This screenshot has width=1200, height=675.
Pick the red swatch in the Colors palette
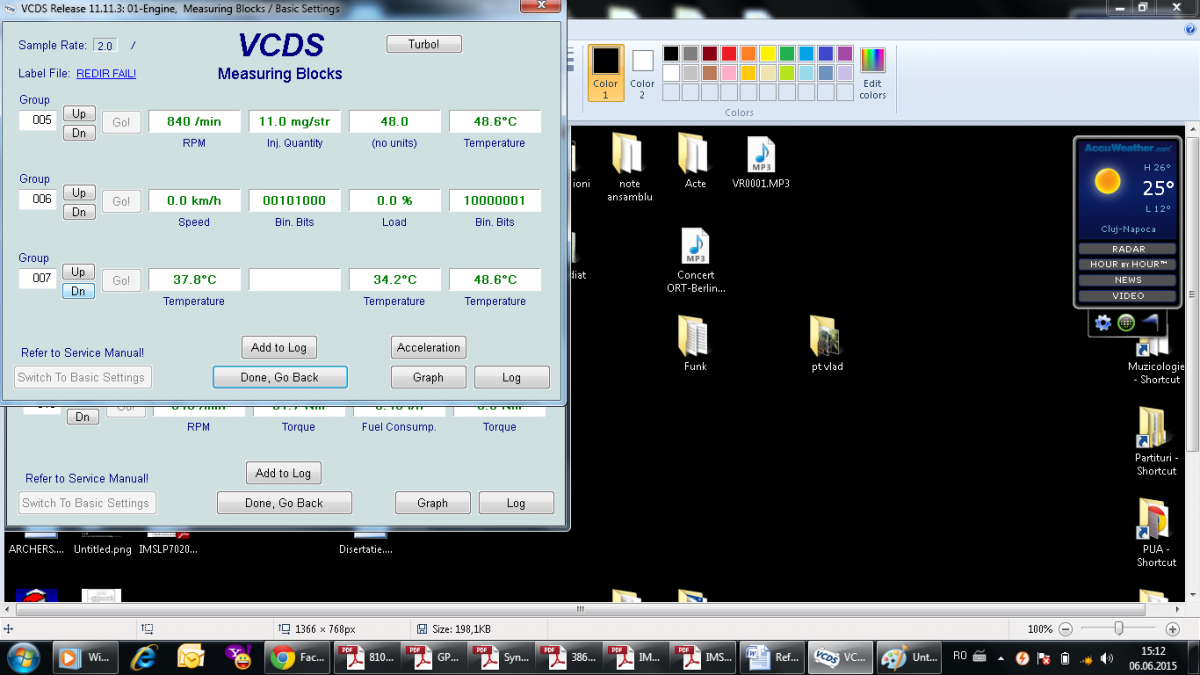[728, 53]
